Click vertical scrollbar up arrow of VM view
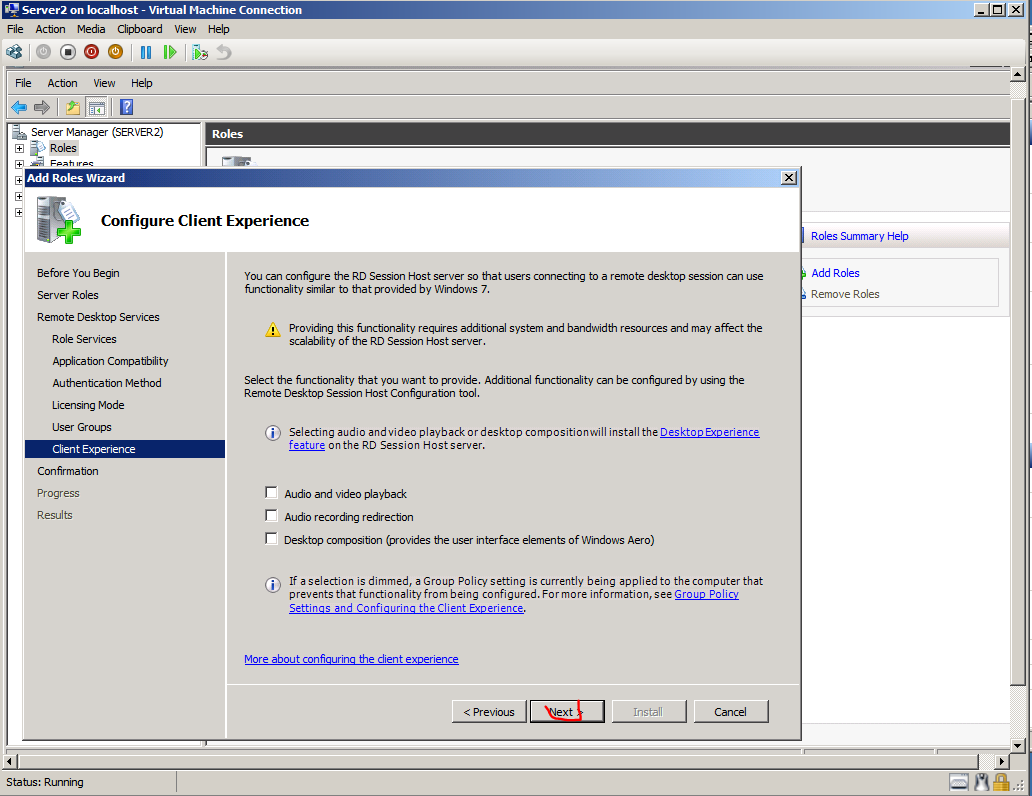 [x=1018, y=74]
